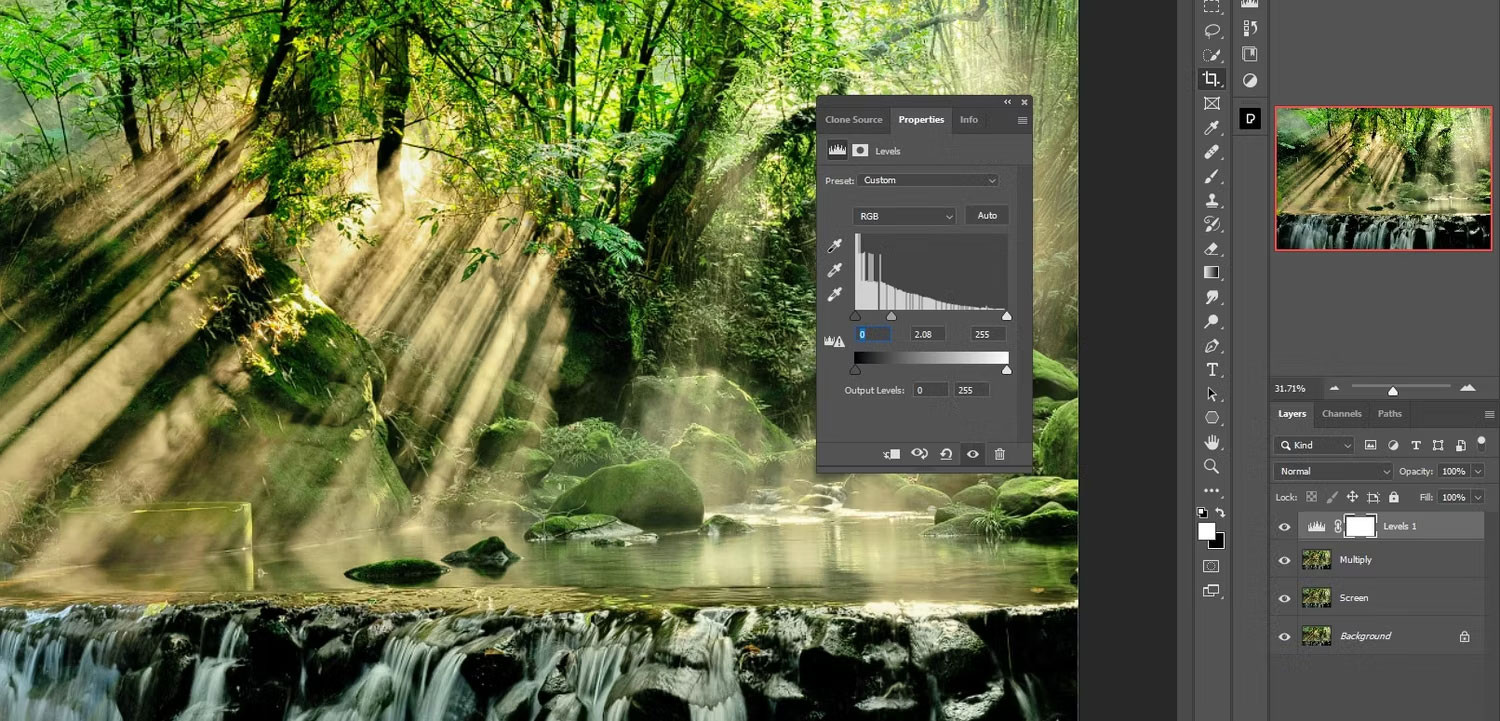
Task: Select the Crop tool
Action: point(1212,79)
